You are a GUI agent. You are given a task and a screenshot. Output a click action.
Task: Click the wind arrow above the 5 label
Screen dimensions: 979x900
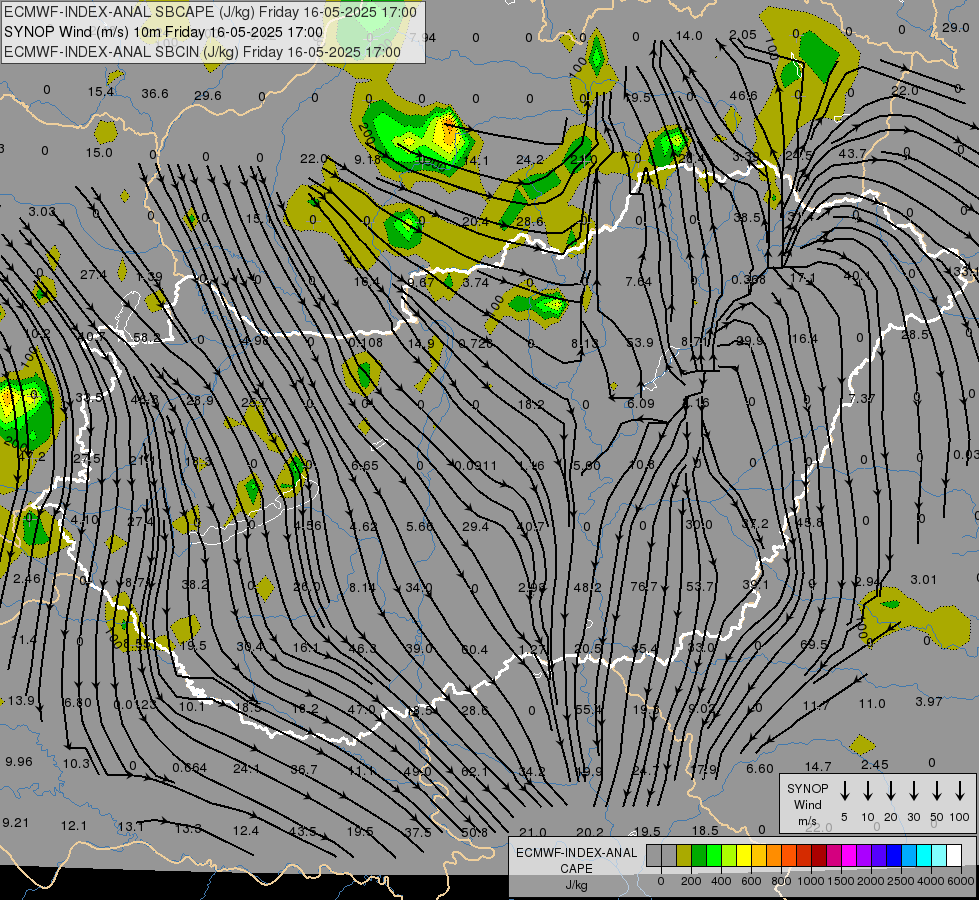844,791
